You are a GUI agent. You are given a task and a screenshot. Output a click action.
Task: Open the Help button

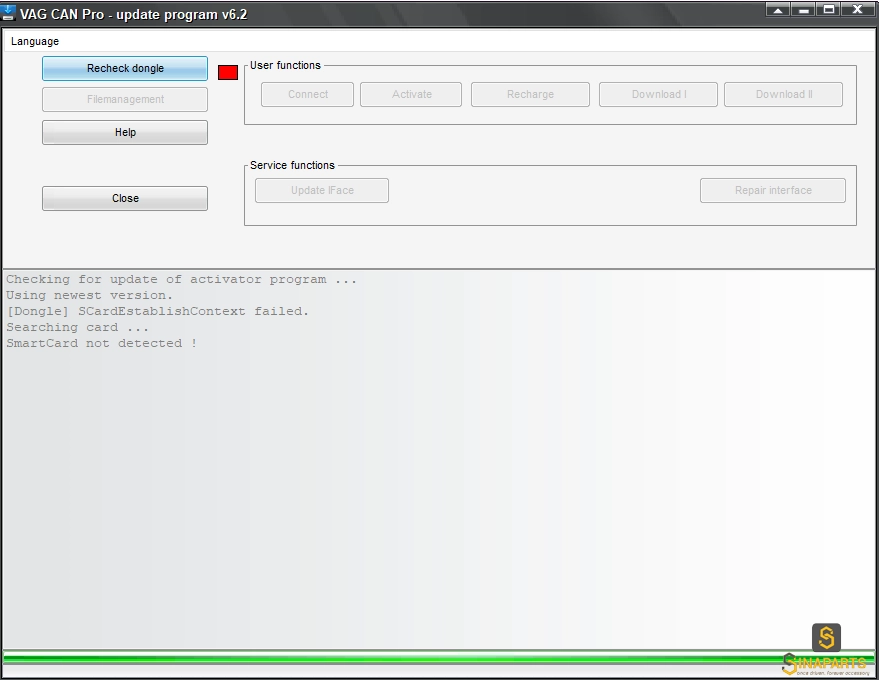125,132
